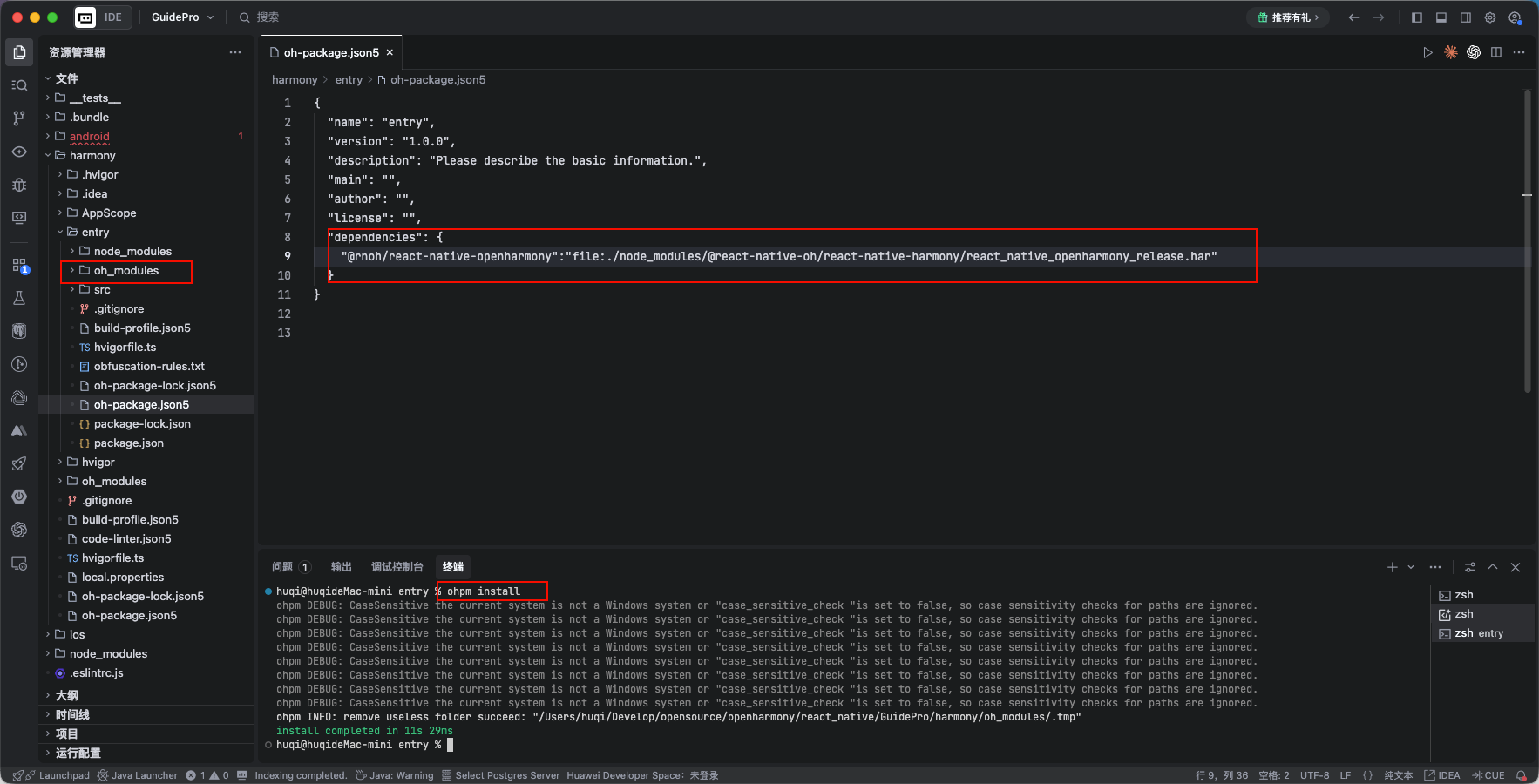
Task: Maximize the terminal panel with up chevron
Action: tap(1493, 567)
